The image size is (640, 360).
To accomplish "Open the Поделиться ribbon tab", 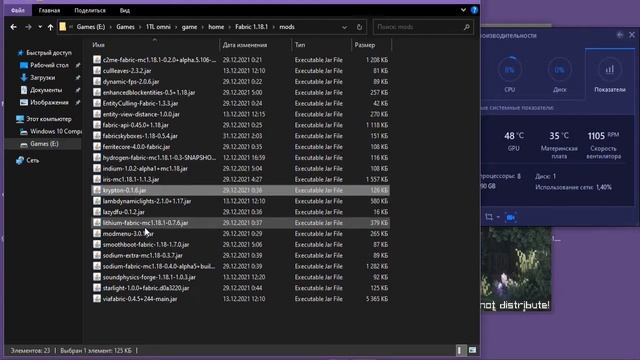I will click(x=90, y=10).
